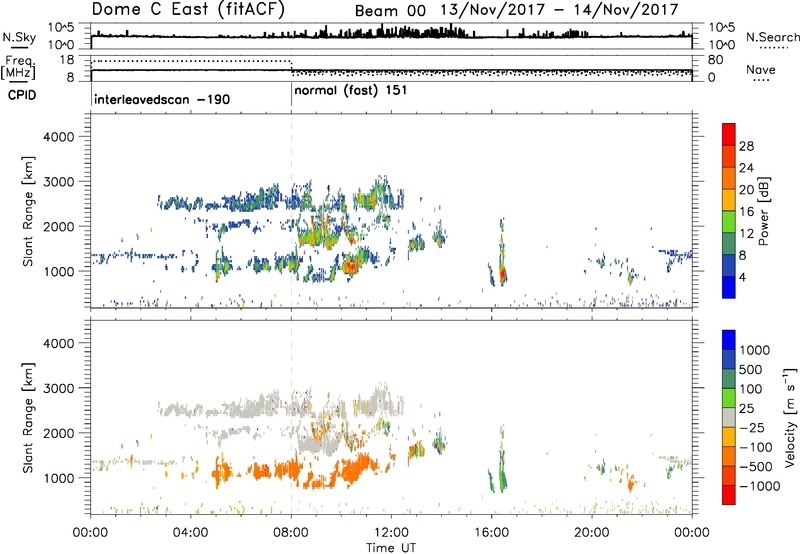The image size is (800, 554).
Task: Click the 18 tick on the frequency axis
Action: (x=67, y=60)
